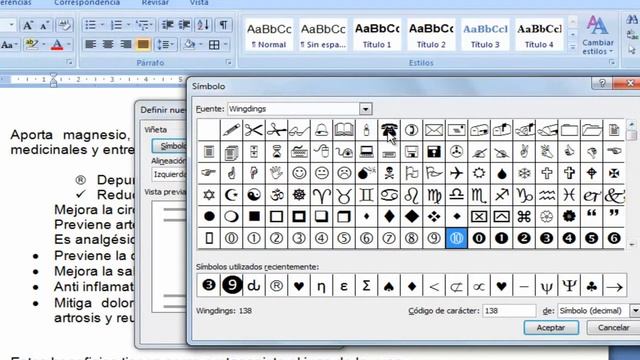Screen dimensions: 640x360
Task: Click the Fuente Wingdings text field
Action: click(293, 109)
